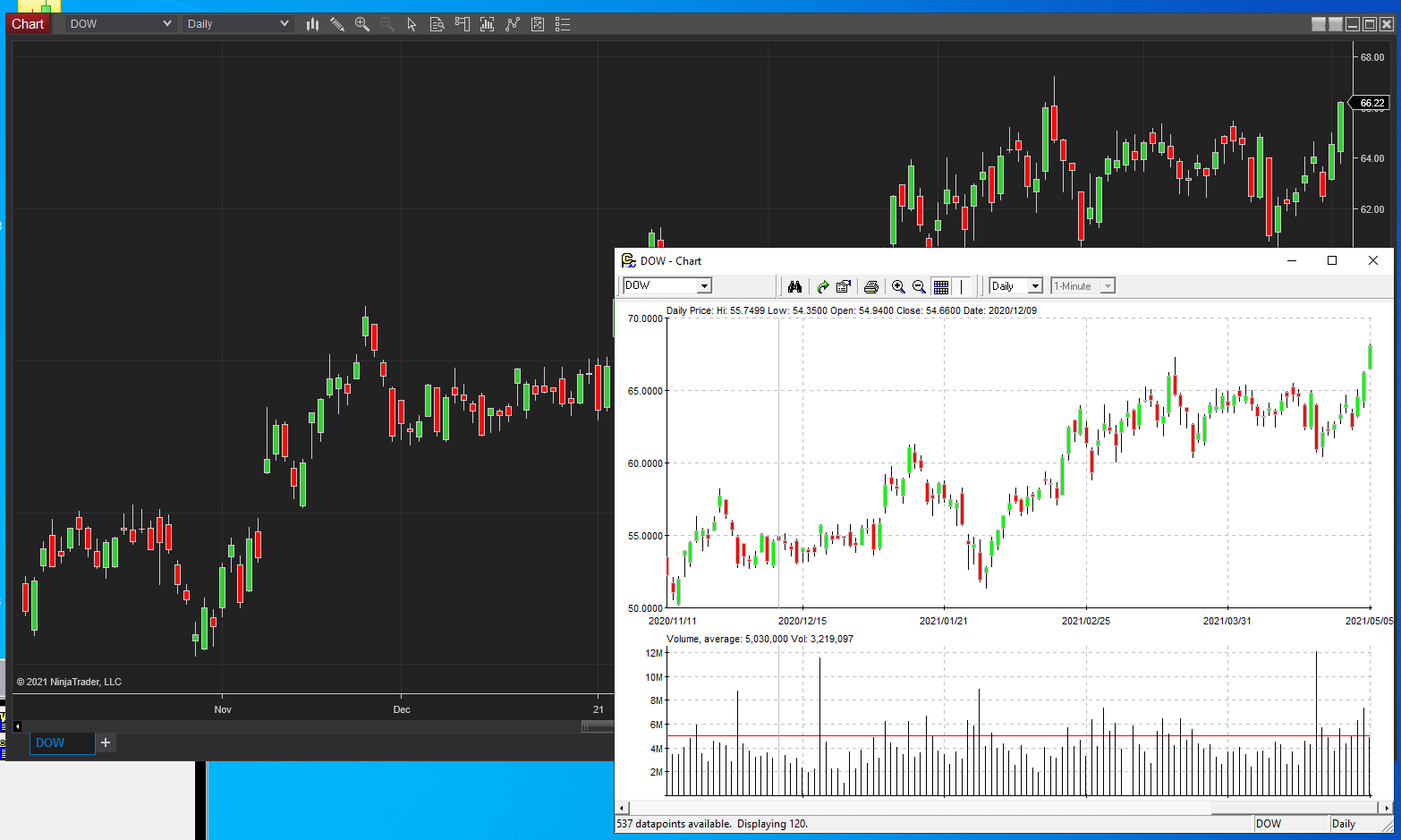Click the binoculars symbol search icon
1401x840 pixels.
[794, 286]
